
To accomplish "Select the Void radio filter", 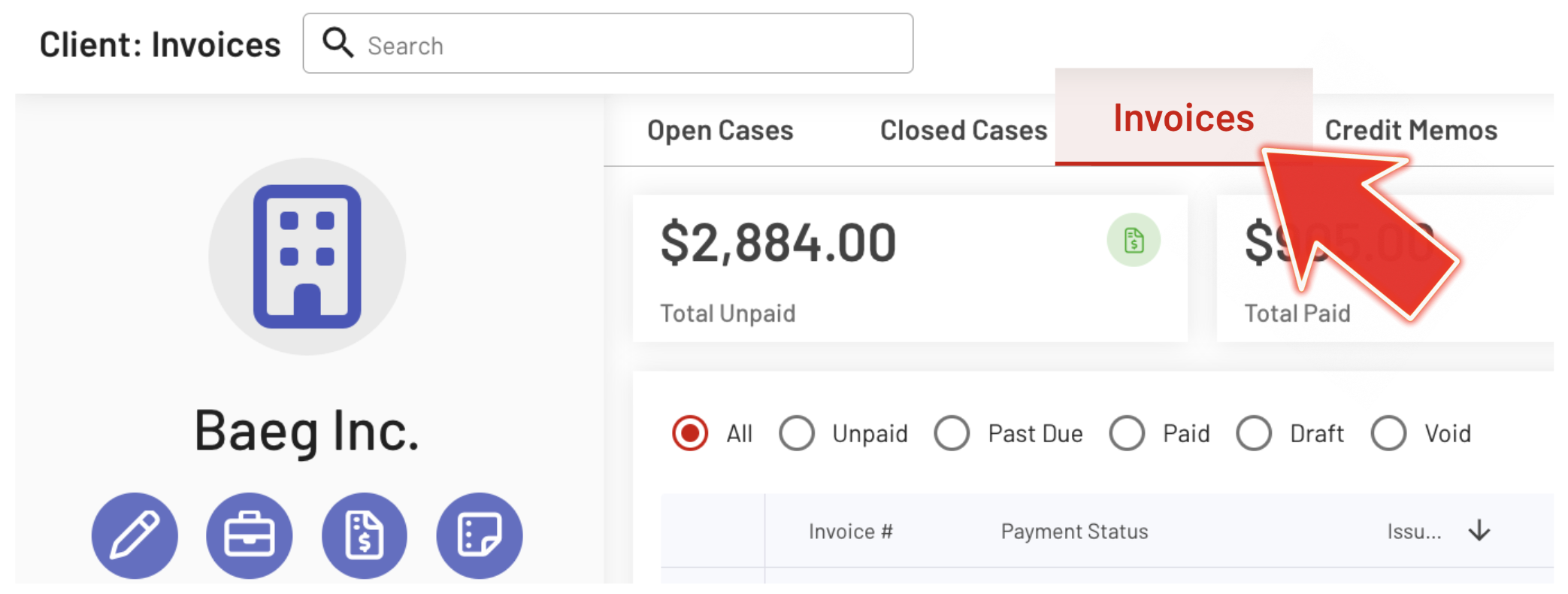I will (1388, 433).
